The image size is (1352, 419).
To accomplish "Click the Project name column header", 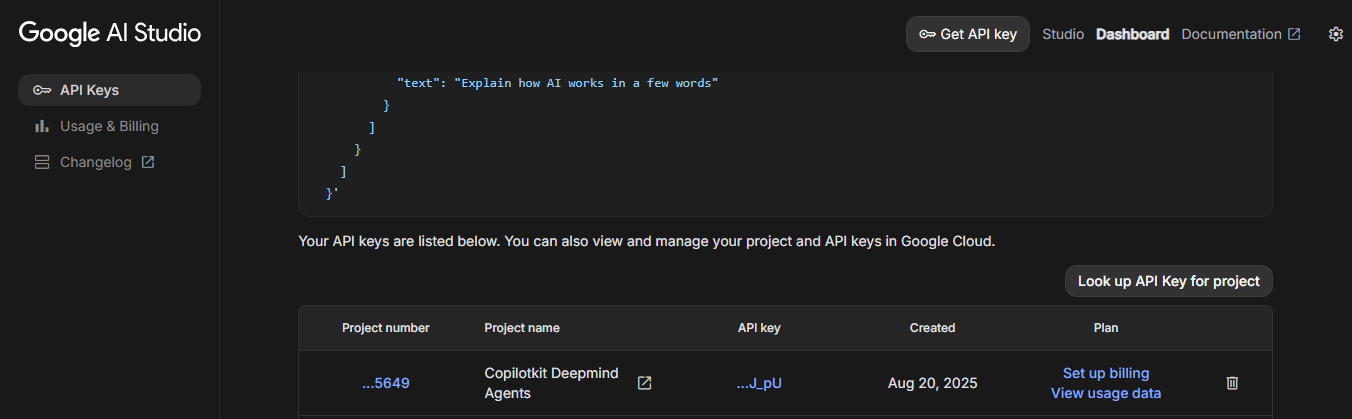I will tap(522, 328).
